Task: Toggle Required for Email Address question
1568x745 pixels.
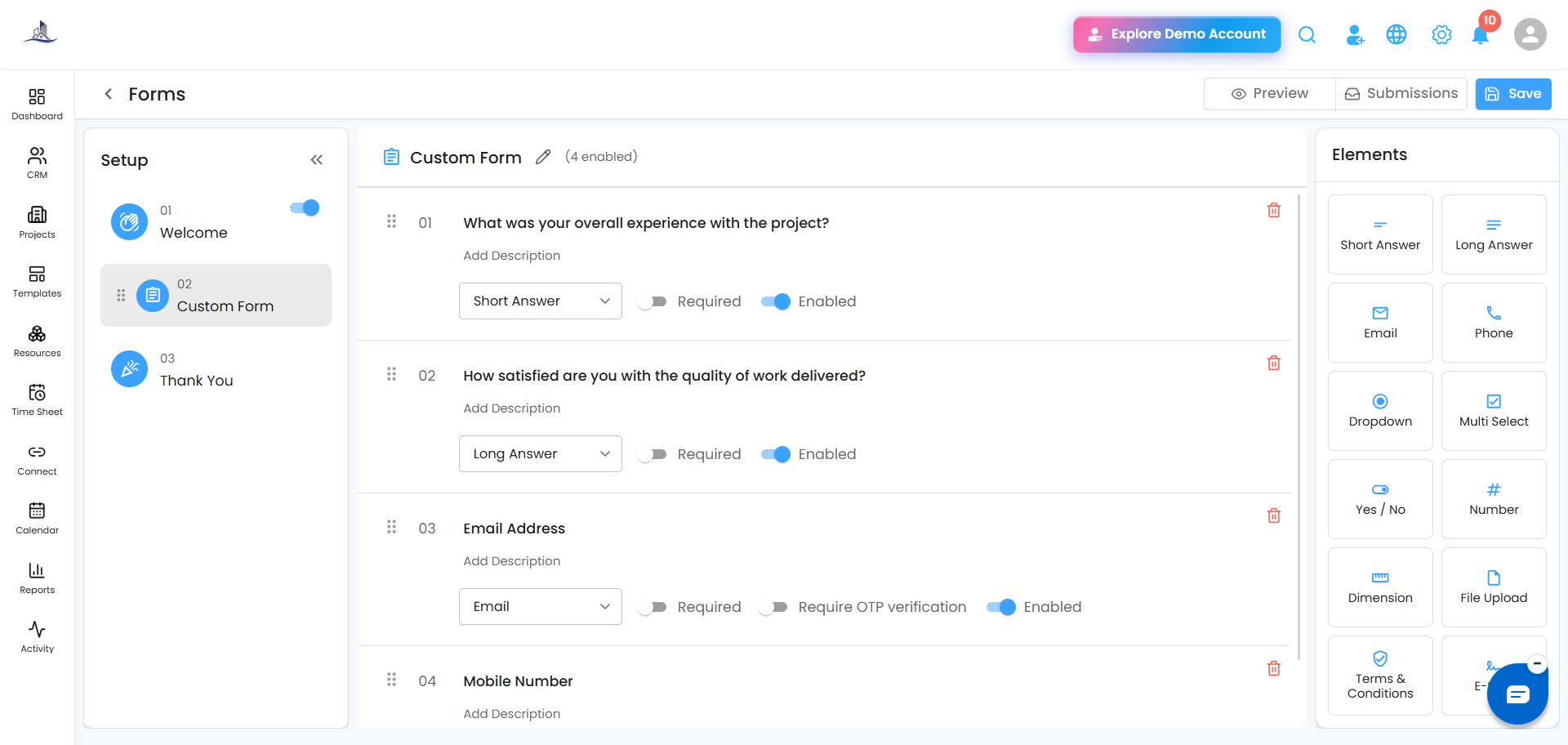Action: pyautogui.click(x=653, y=607)
